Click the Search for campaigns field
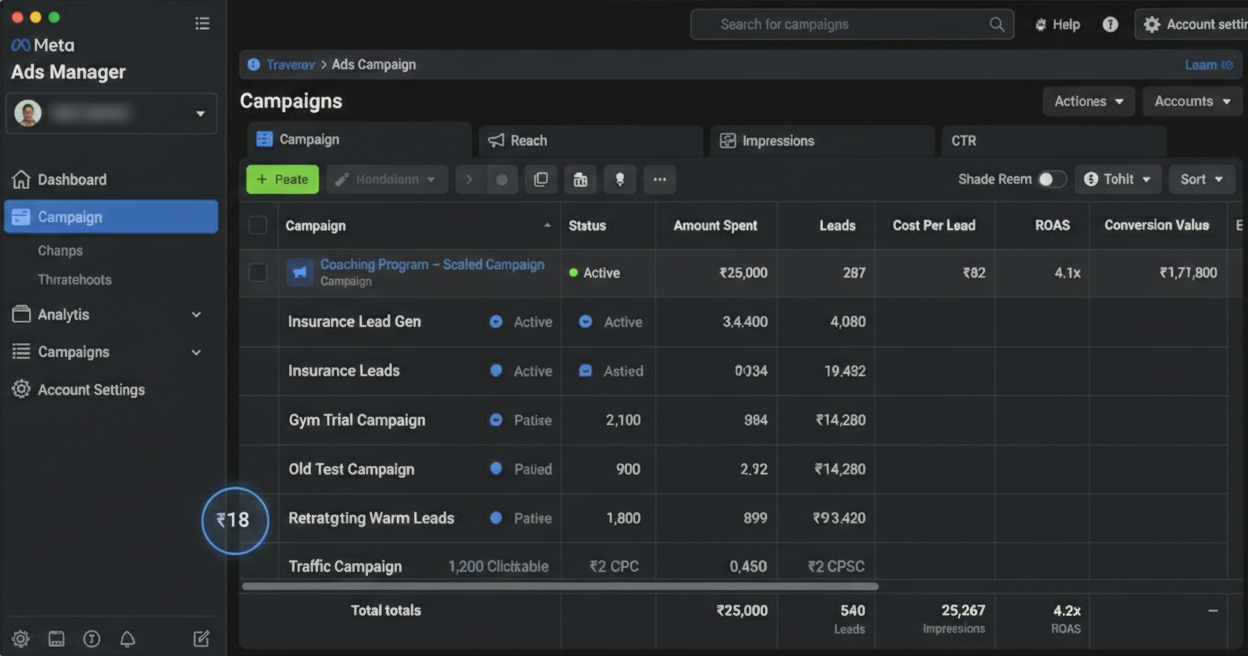 coord(852,24)
